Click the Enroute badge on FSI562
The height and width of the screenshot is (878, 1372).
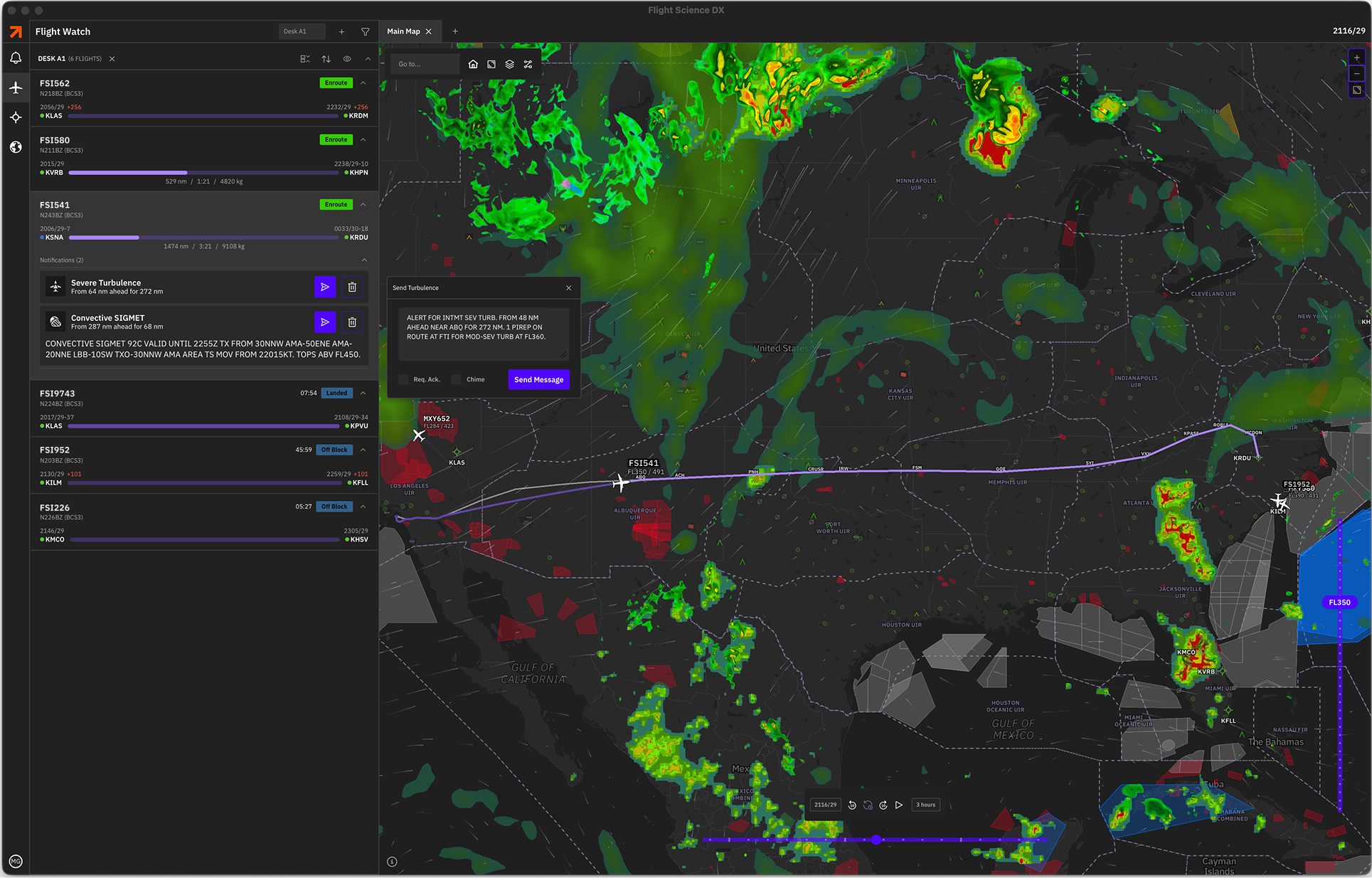coord(336,83)
